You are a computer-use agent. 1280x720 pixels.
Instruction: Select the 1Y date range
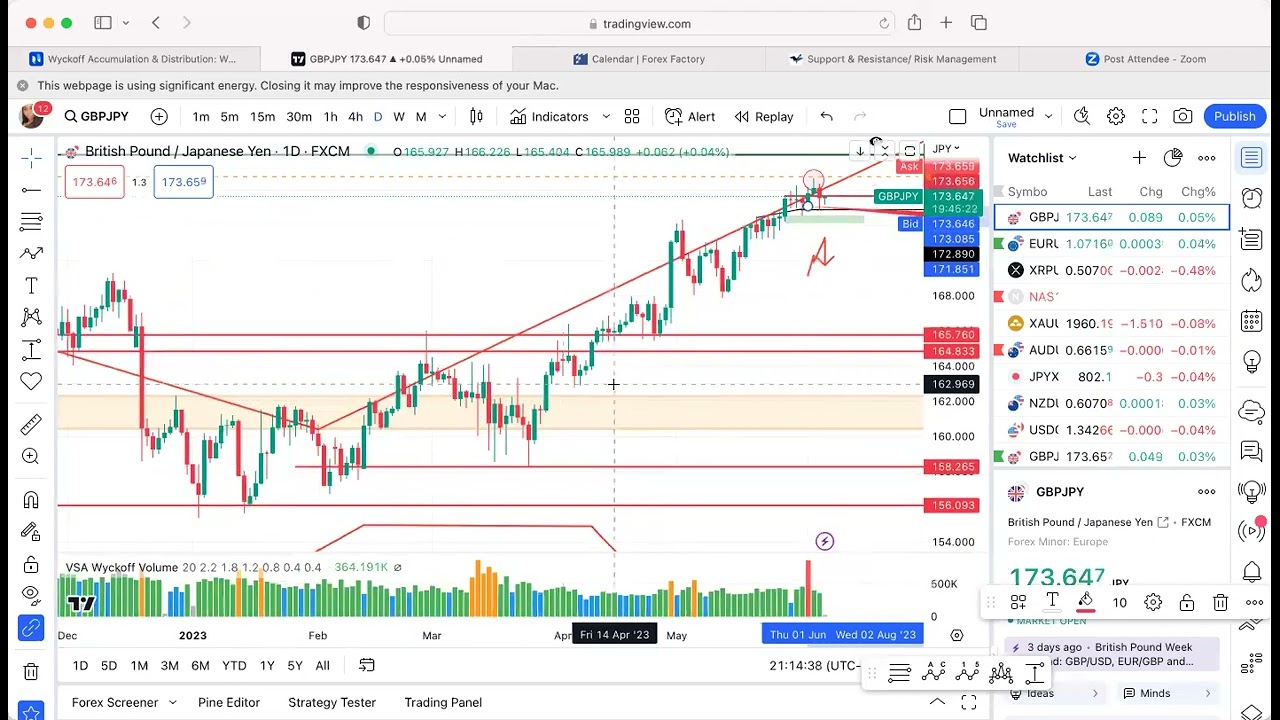click(267, 666)
